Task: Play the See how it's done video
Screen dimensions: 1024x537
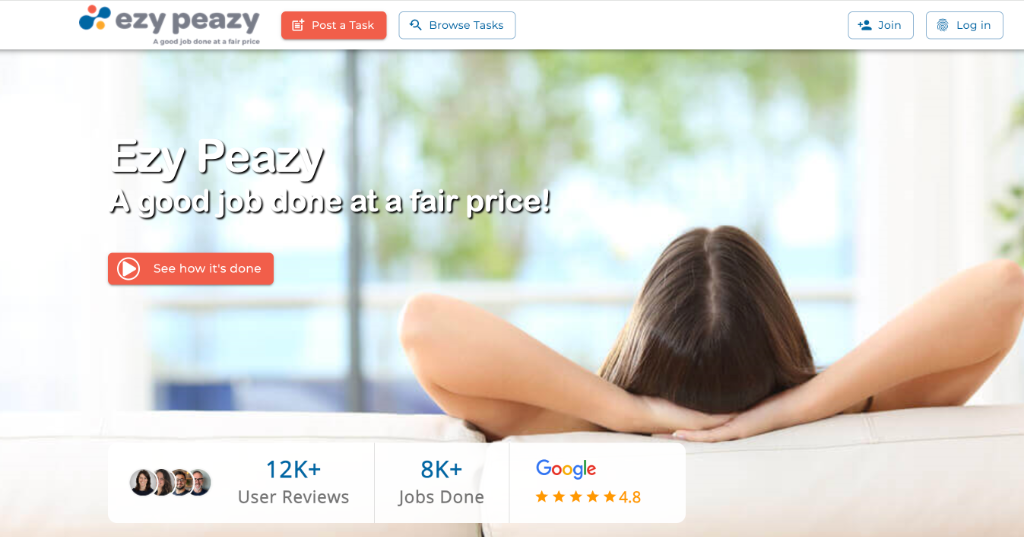Action: pos(191,268)
